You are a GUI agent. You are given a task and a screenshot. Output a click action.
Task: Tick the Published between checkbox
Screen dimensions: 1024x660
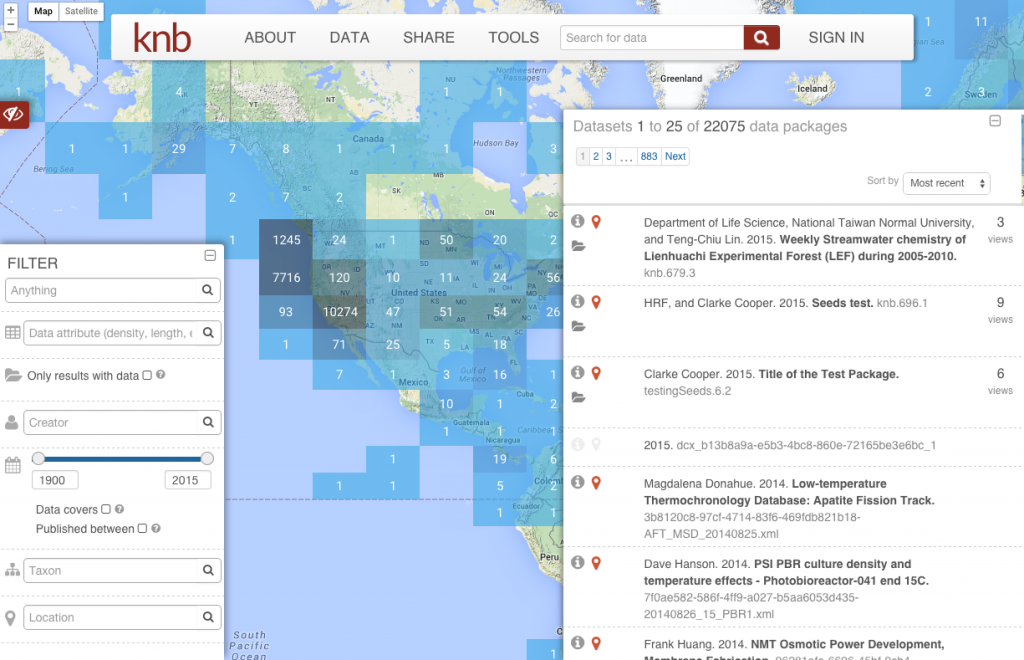tap(142, 528)
